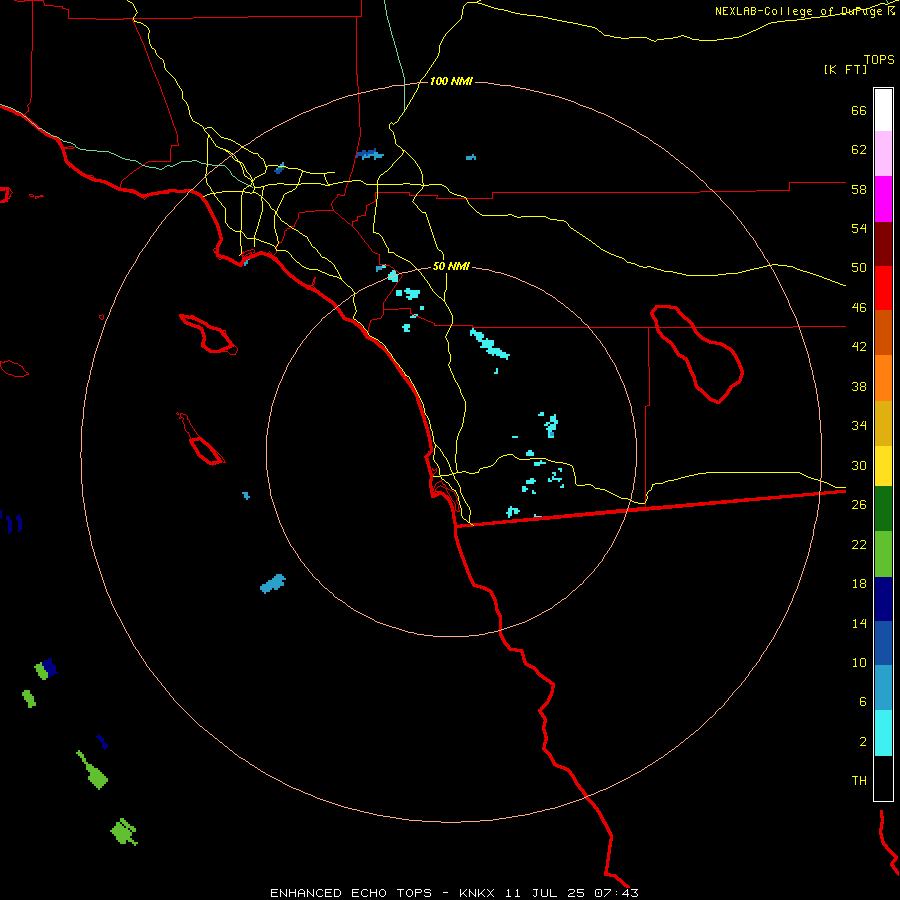Image resolution: width=900 pixels, height=900 pixels.
Task: Click the '100 NMI' range ring label
Action: tap(451, 82)
